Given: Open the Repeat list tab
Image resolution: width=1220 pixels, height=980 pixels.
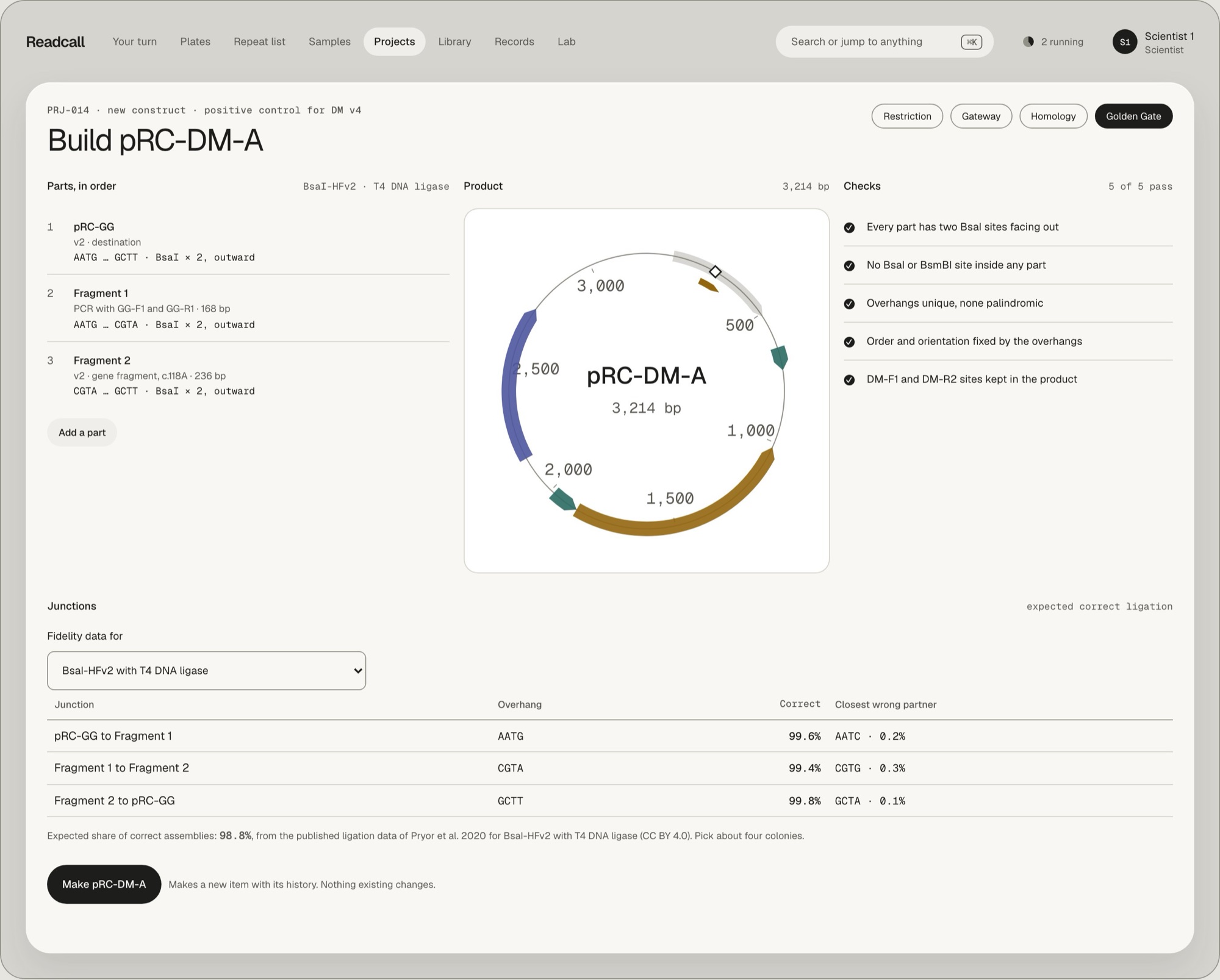Looking at the screenshot, I should [x=259, y=41].
